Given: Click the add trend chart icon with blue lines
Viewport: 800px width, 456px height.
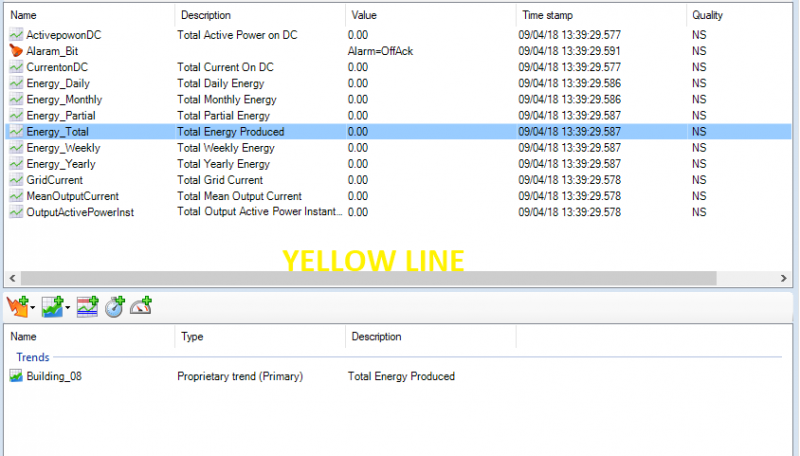Looking at the screenshot, I should pyautogui.click(x=87, y=307).
